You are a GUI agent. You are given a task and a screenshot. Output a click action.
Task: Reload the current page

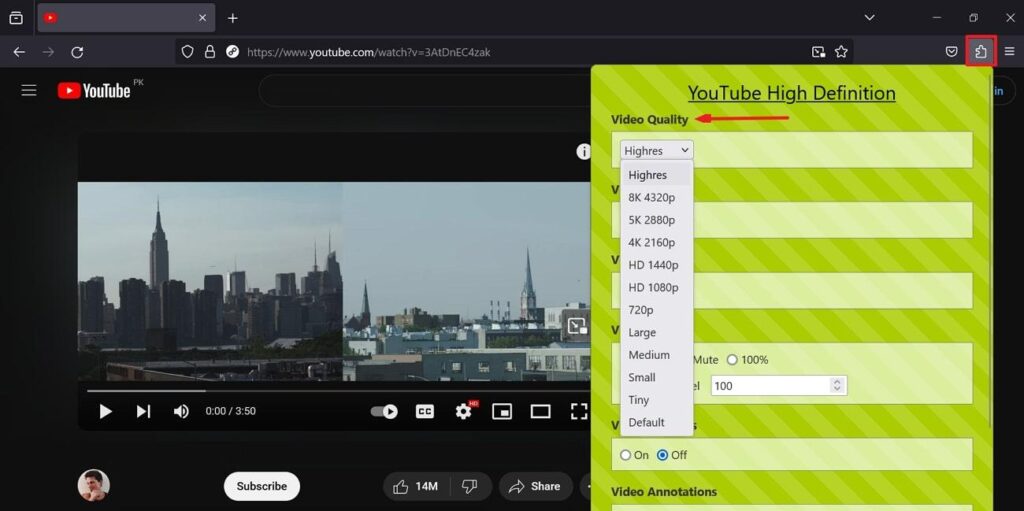[x=77, y=52]
